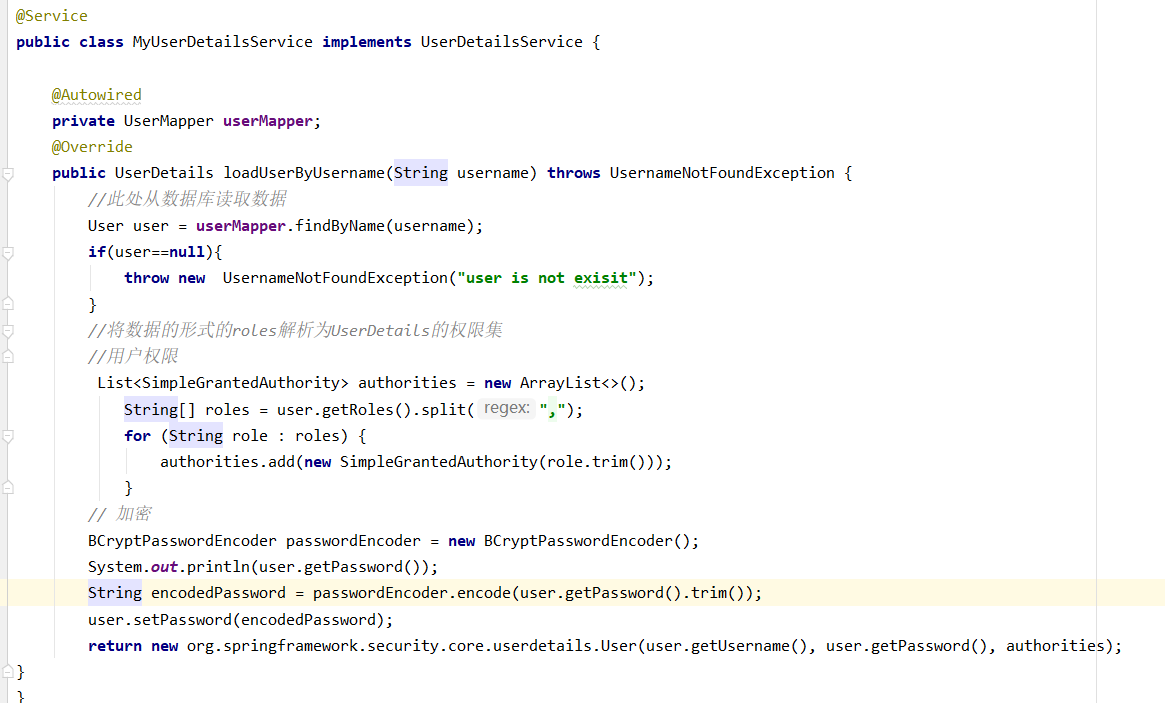
Task: Click the throws keyword
Action: [574, 173]
